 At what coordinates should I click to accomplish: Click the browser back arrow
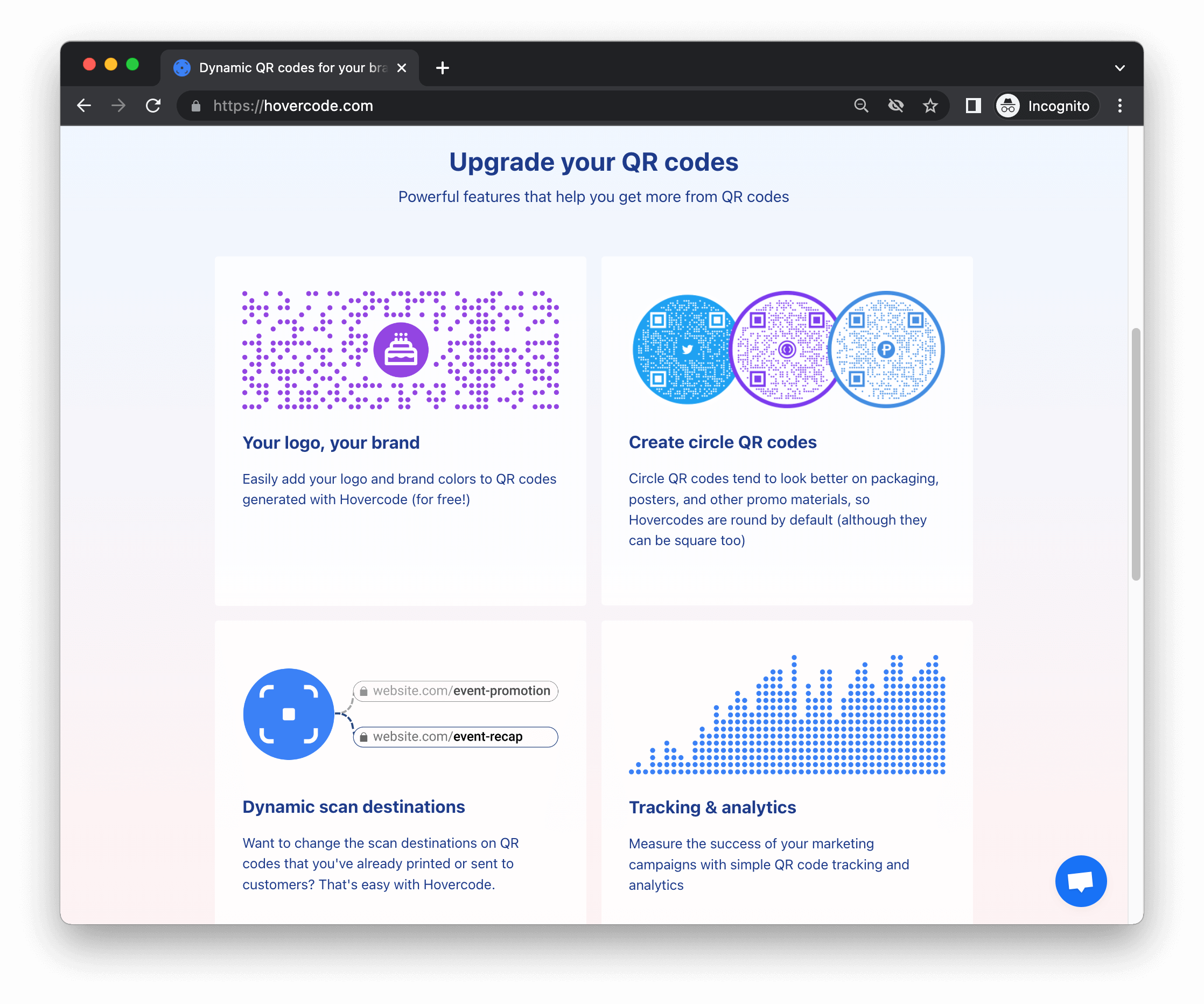[85, 106]
